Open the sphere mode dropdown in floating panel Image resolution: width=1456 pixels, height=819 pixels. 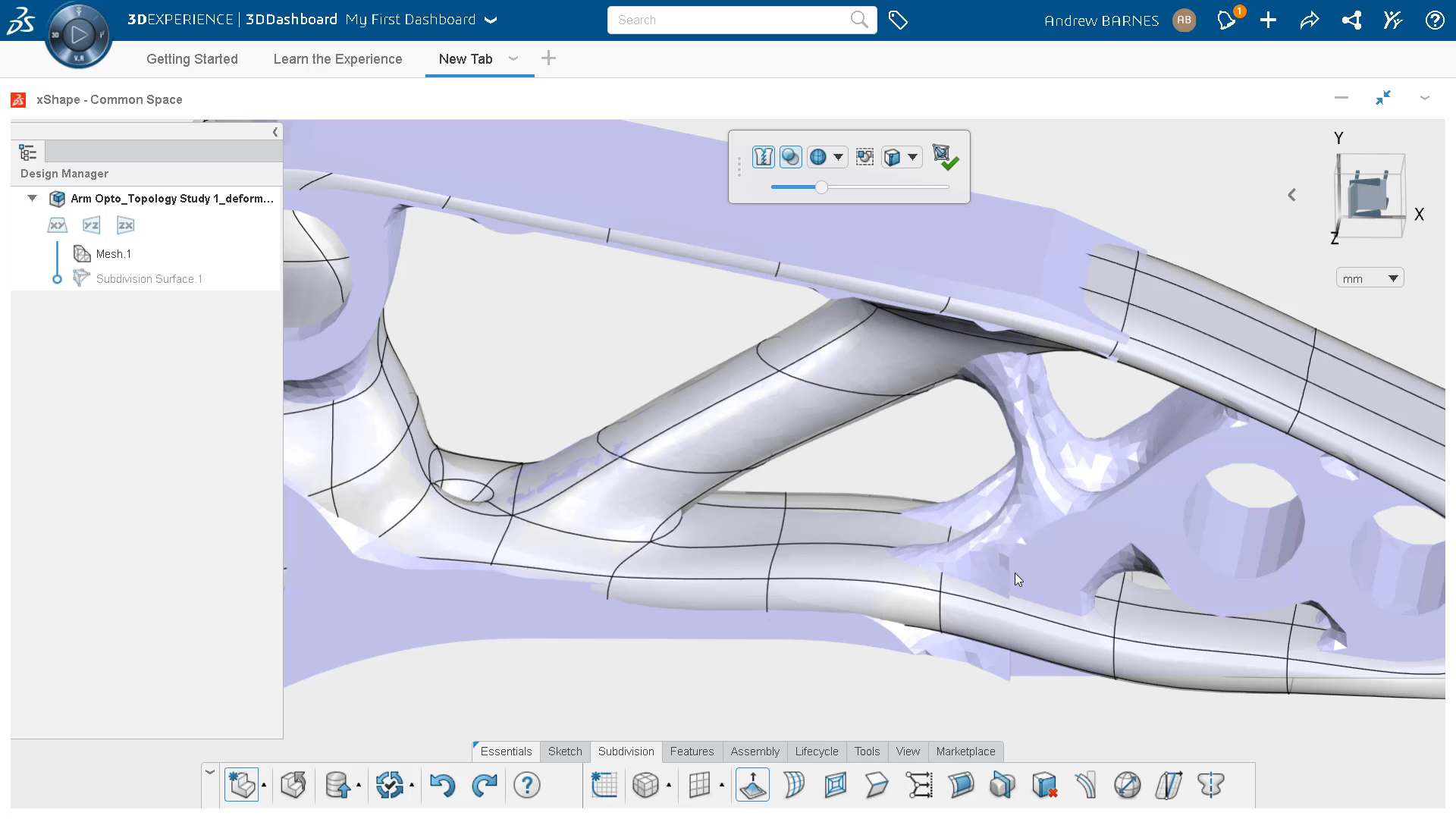click(838, 157)
